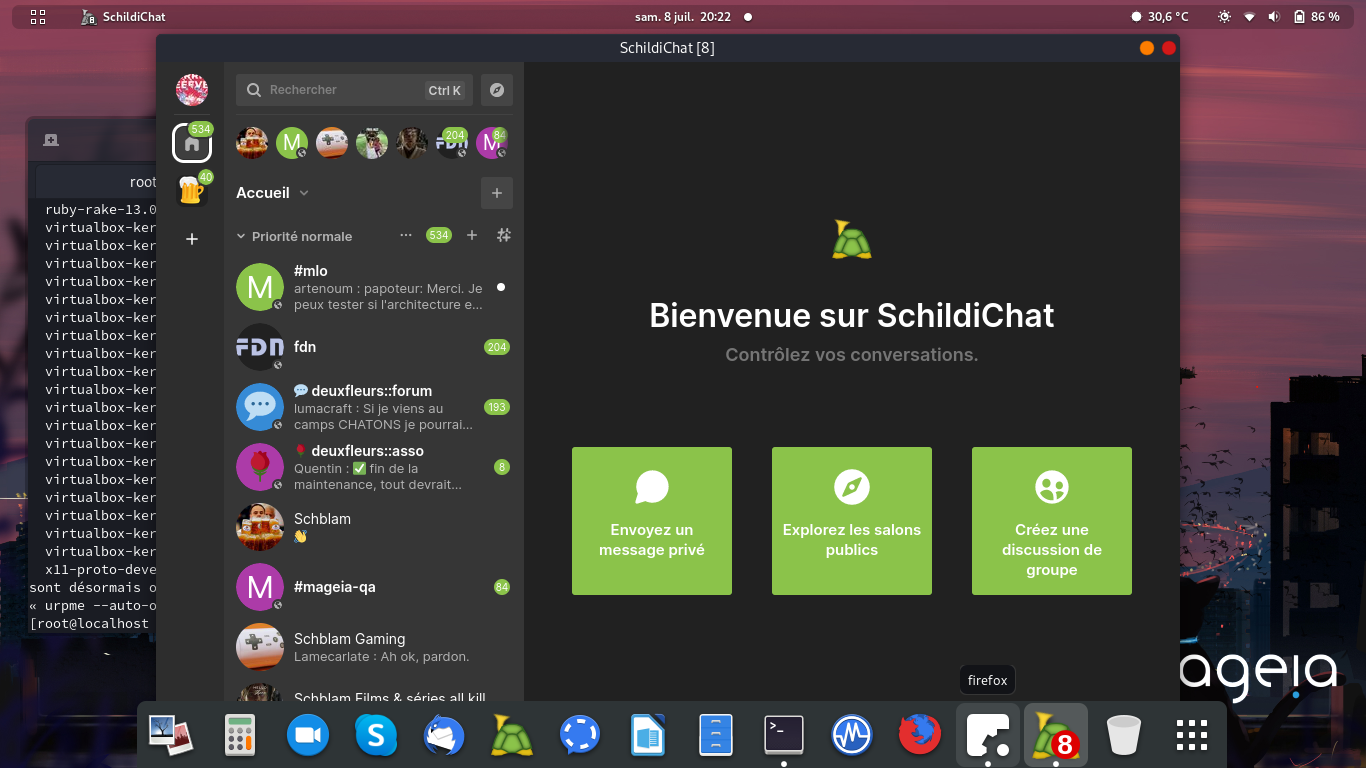The height and width of the screenshot is (768, 1366).
Task: Open green M avatar in recent rooms row
Action: [x=292, y=143]
